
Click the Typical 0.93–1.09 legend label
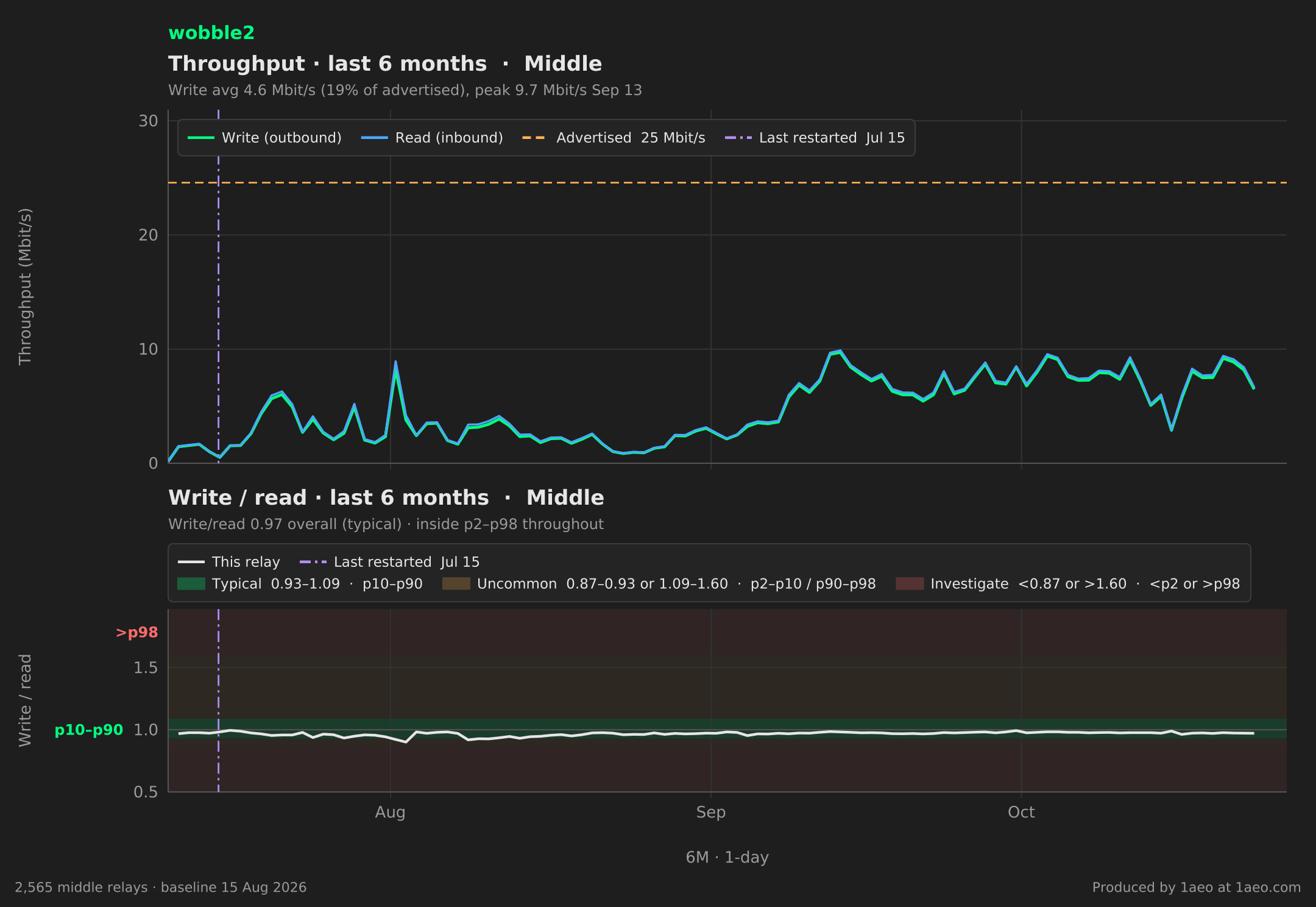tap(317, 584)
